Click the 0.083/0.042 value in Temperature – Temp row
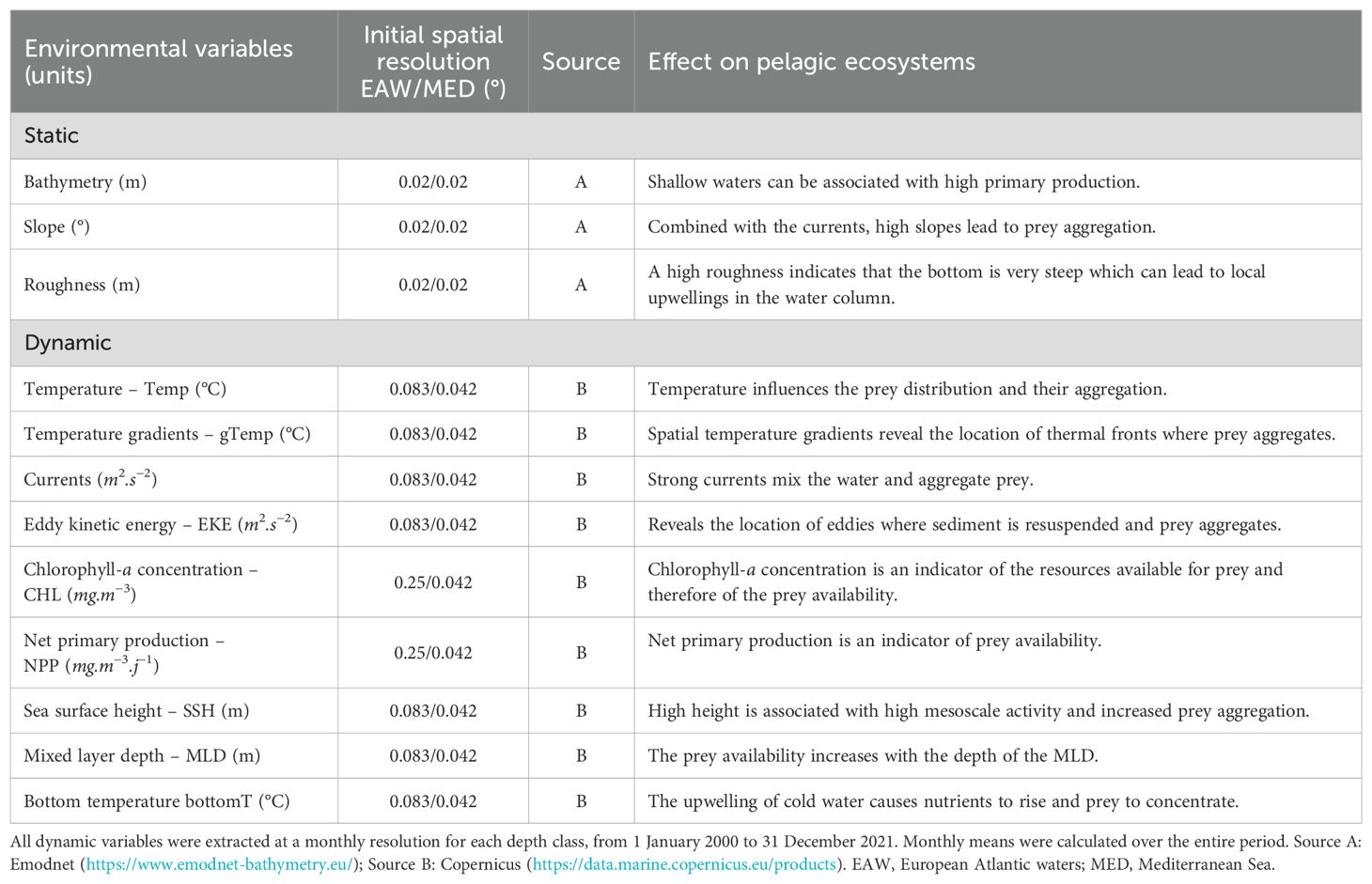1372x884 pixels. [433, 389]
